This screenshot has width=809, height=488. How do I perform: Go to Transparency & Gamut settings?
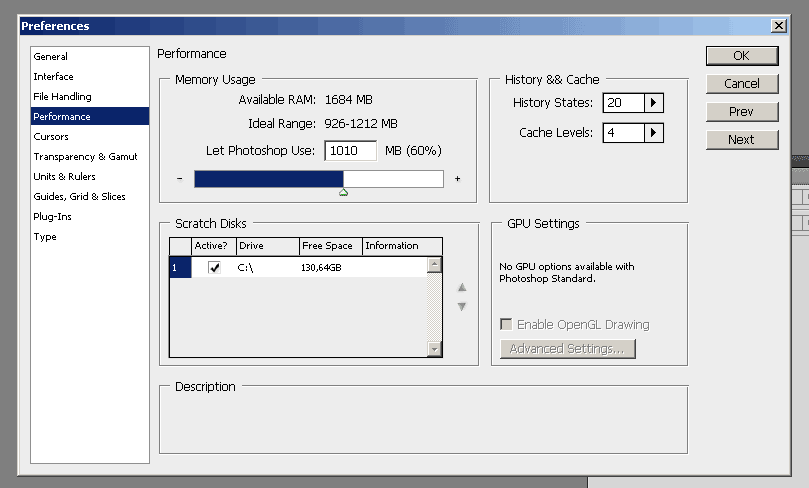(85, 157)
